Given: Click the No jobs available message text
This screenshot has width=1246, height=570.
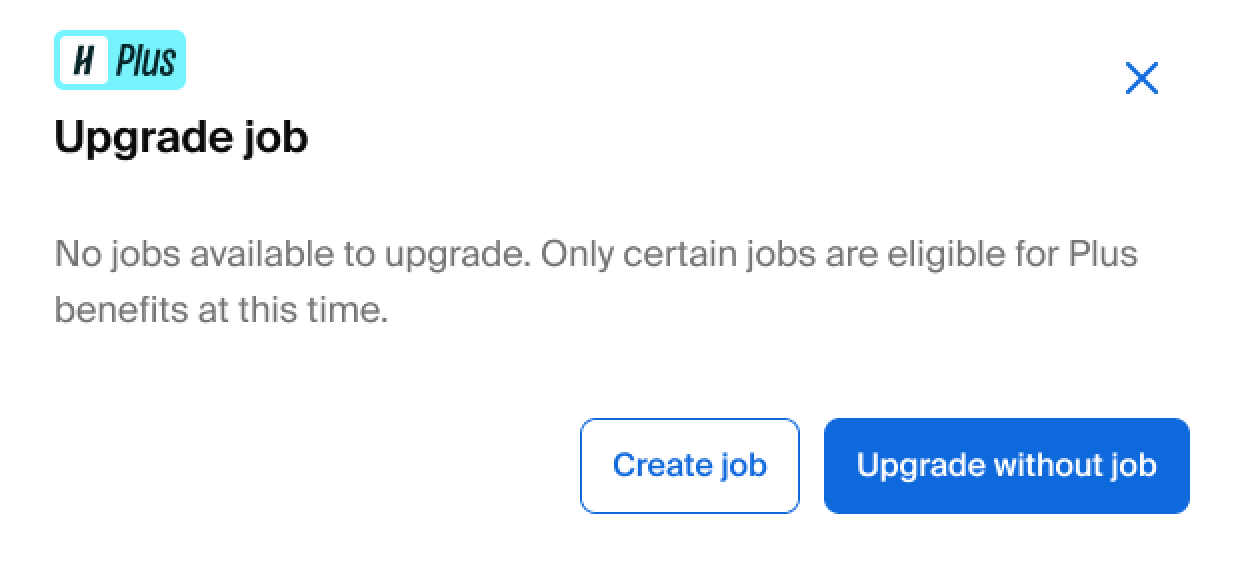Looking at the screenshot, I should tap(596, 281).
